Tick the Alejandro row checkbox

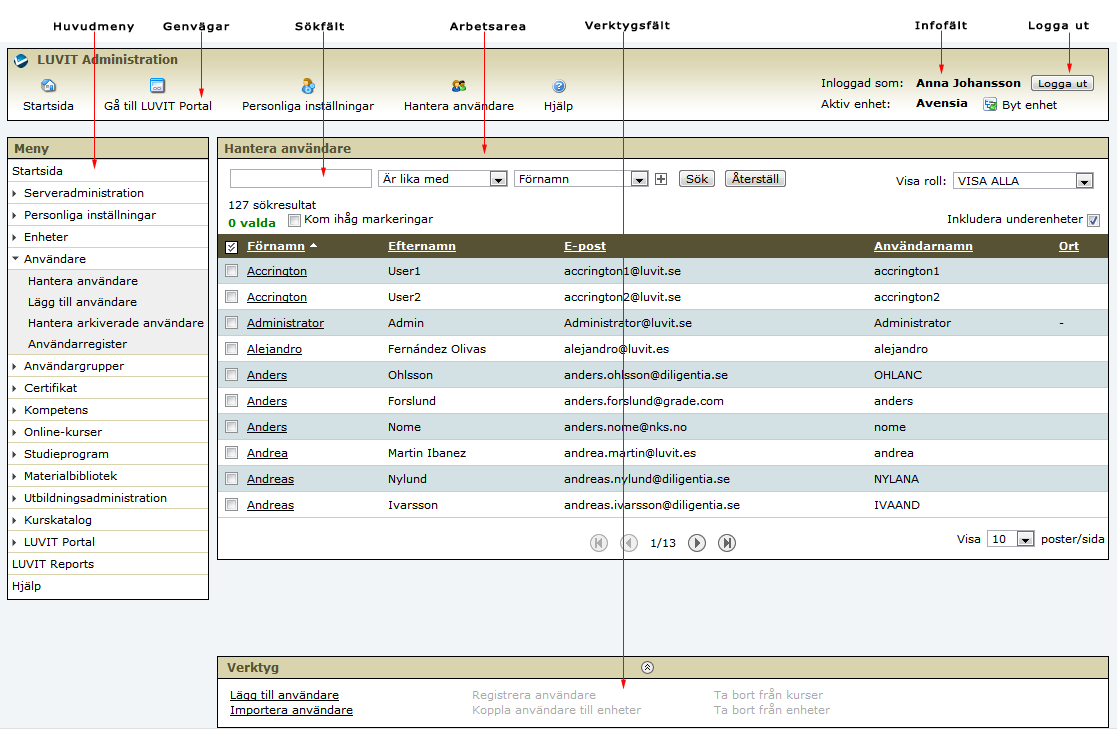[232, 348]
